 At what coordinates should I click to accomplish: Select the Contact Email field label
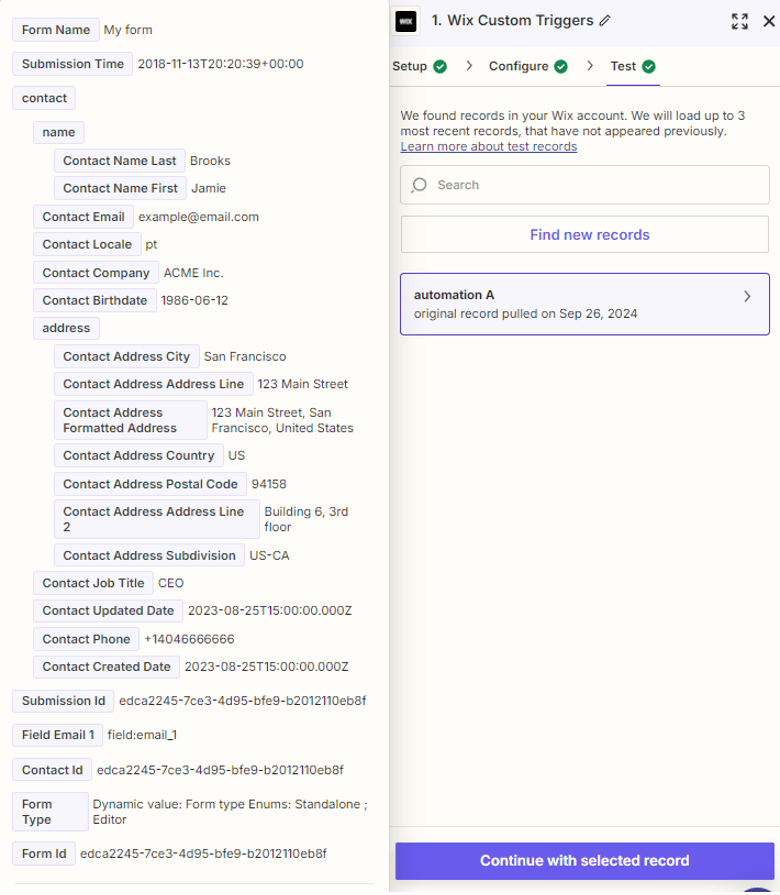pyautogui.click(x=83, y=217)
